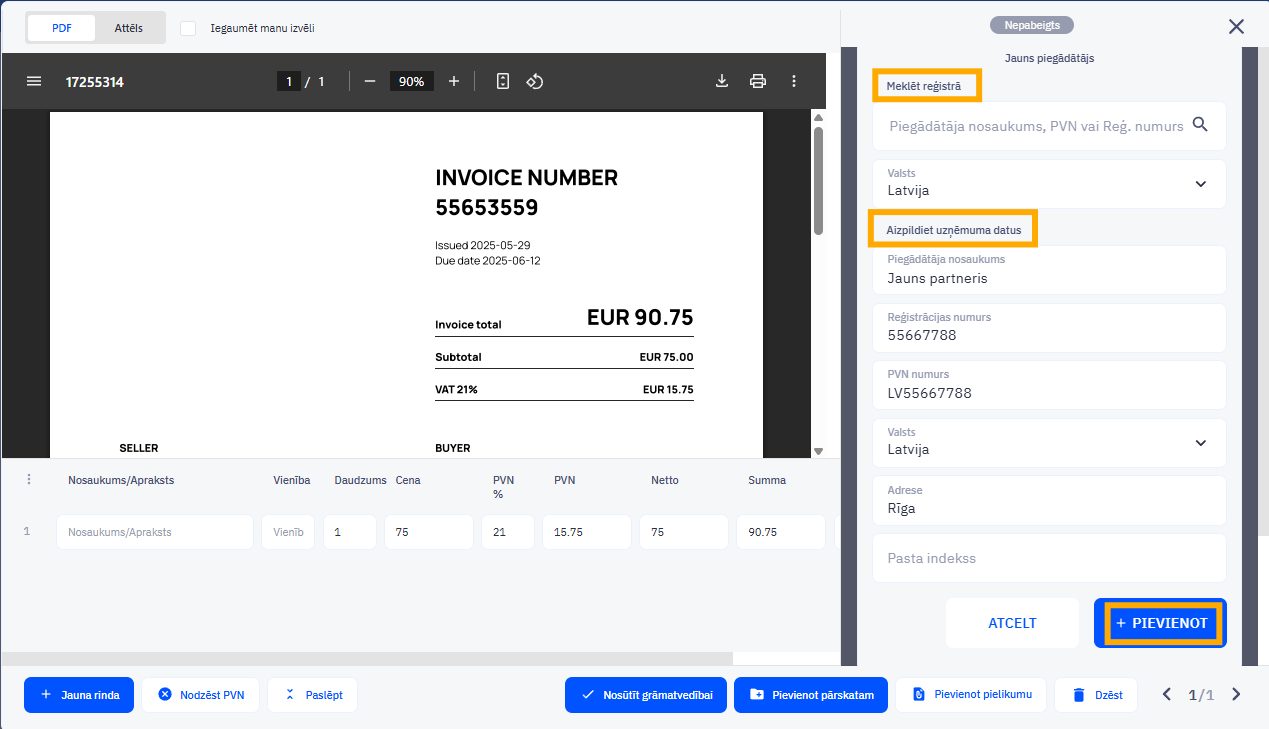Image resolution: width=1269 pixels, height=729 pixels.
Task: Click the Dzēst delete button
Action: (1096, 695)
